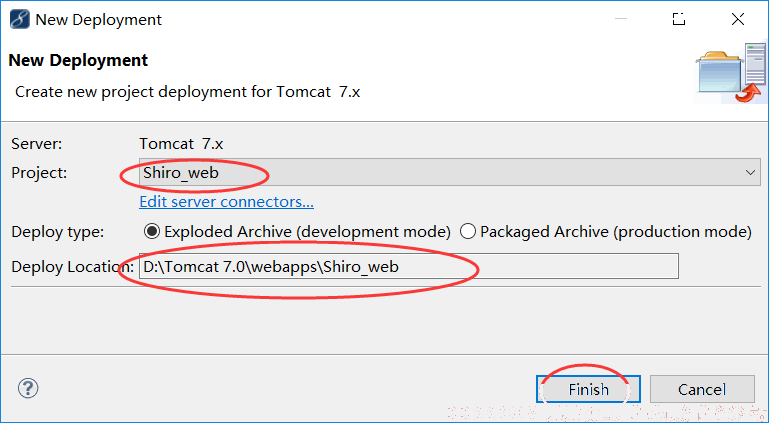Click the Deploy Location: label
The height and width of the screenshot is (423, 769).
pos(72,267)
